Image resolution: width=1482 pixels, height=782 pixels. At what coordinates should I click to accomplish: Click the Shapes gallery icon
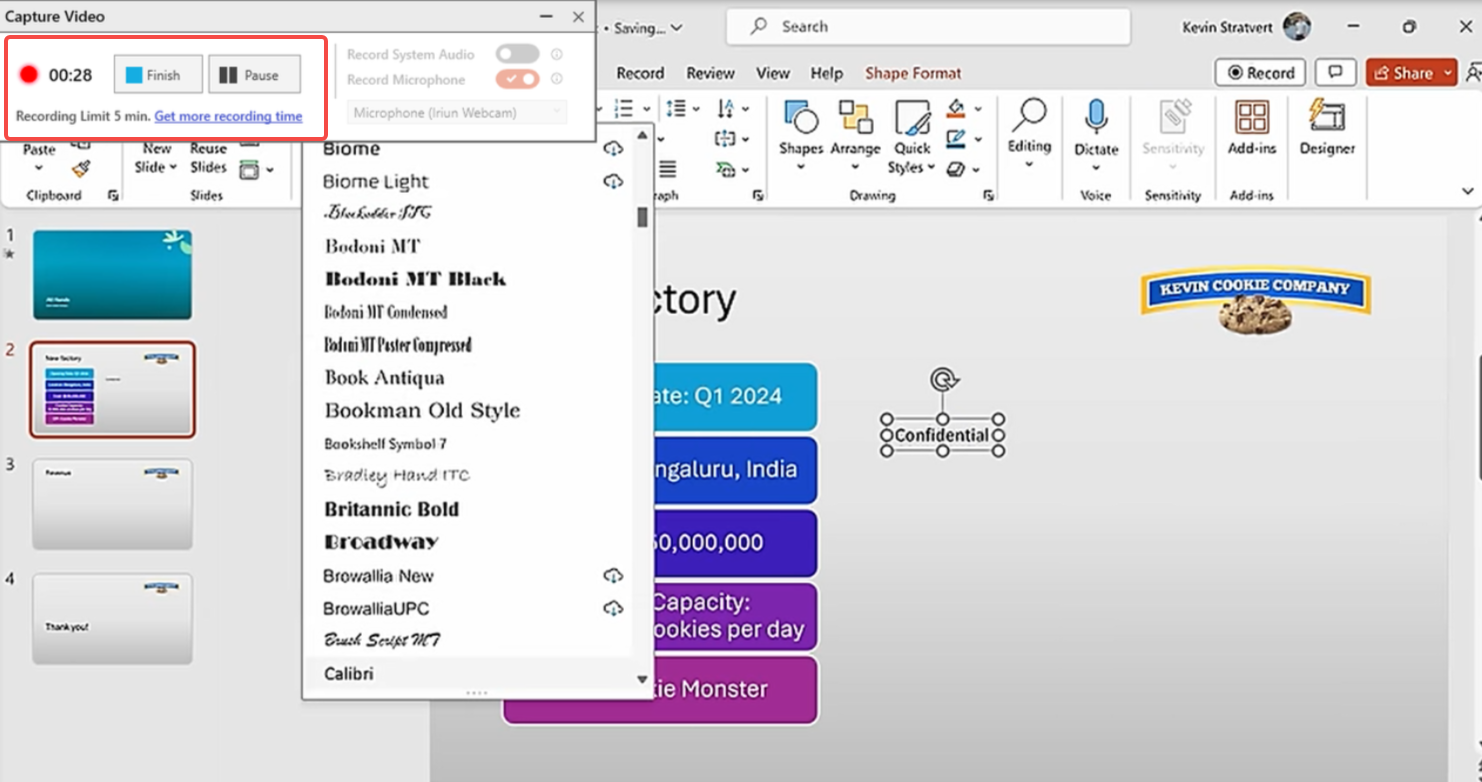pyautogui.click(x=801, y=118)
